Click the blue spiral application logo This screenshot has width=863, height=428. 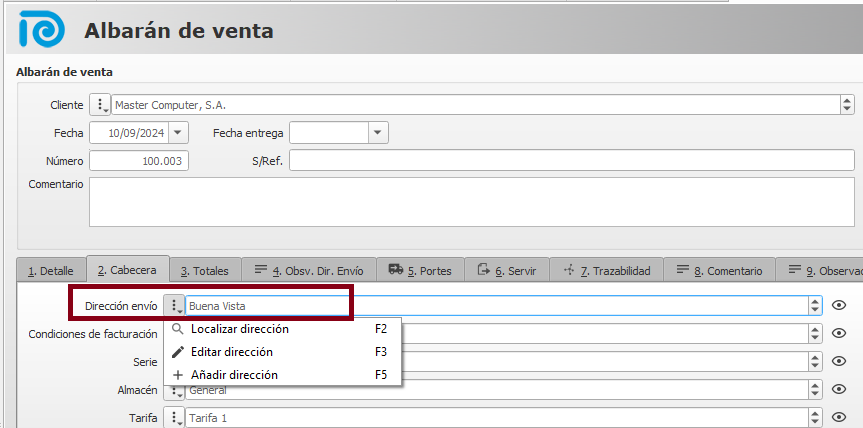pos(42,30)
